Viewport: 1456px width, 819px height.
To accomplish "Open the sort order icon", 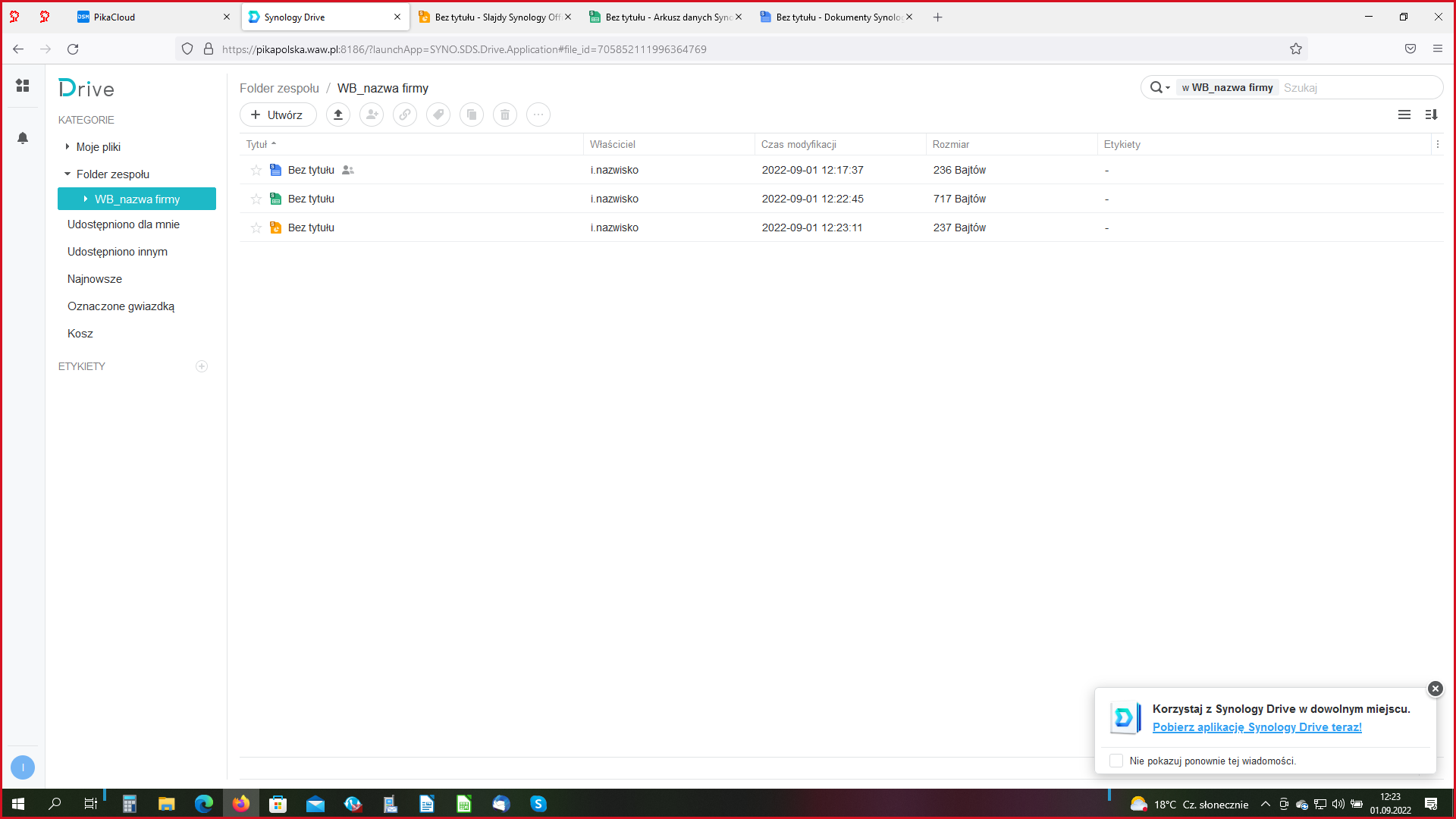I will pyautogui.click(x=1432, y=115).
